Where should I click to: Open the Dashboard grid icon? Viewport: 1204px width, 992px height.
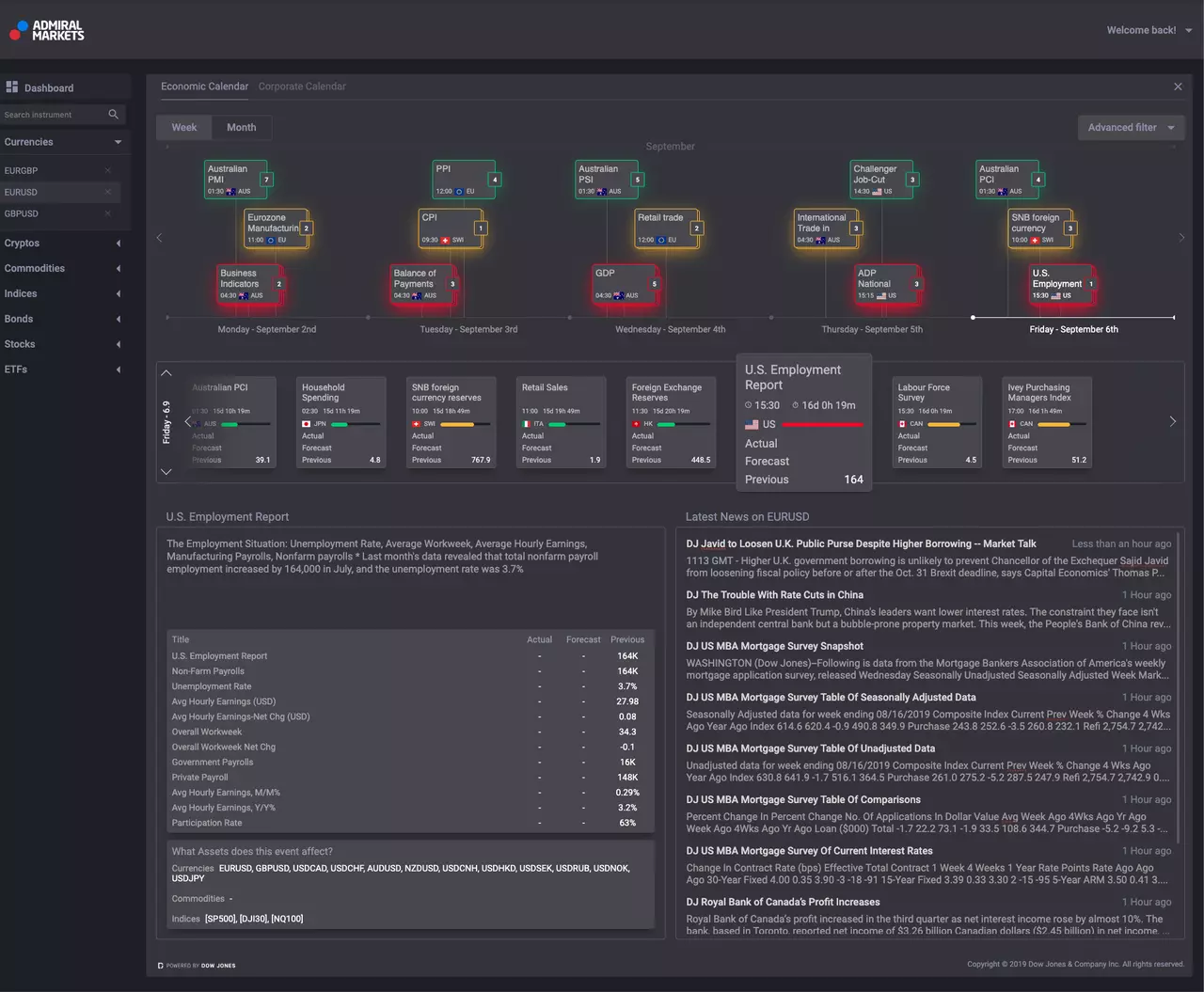(12, 87)
